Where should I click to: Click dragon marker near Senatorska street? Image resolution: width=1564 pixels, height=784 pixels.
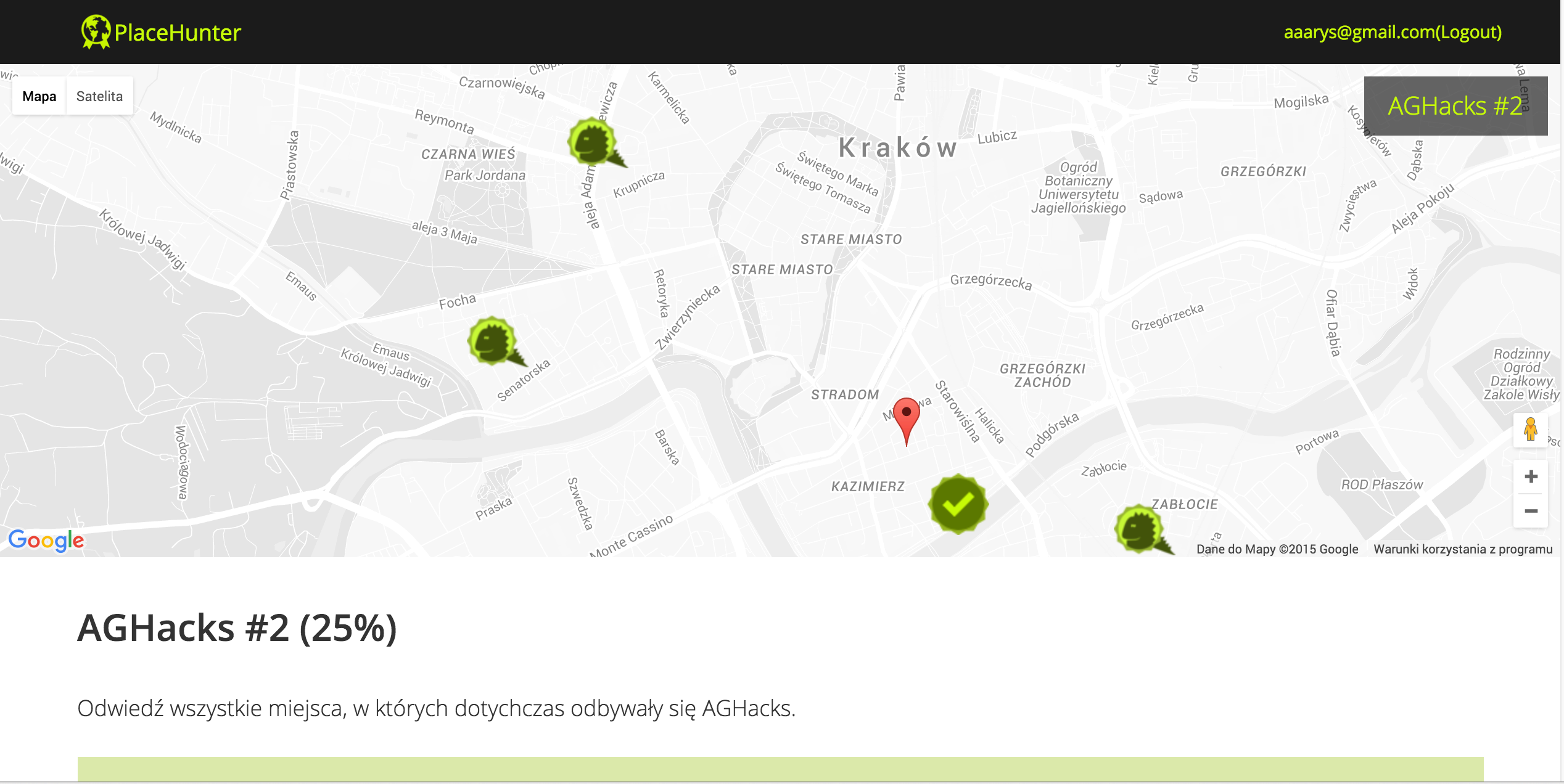point(492,340)
